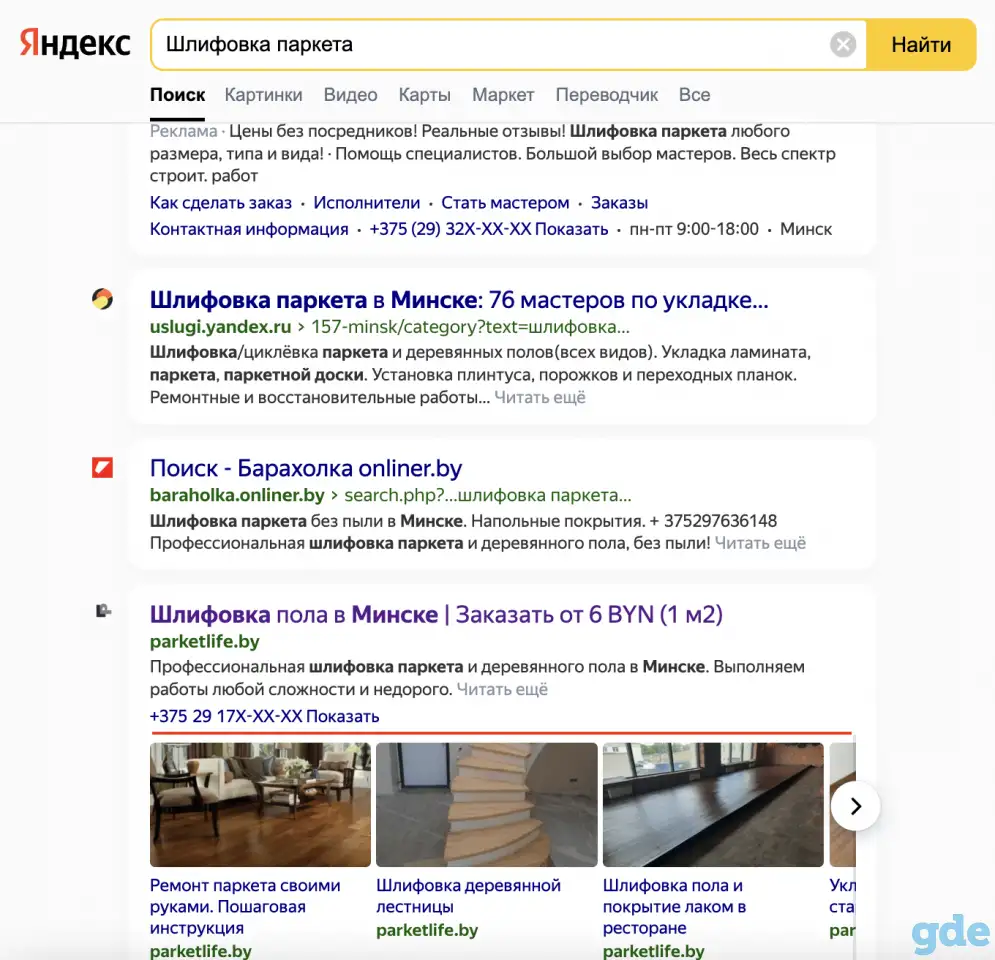Open the Картинки tab

(263, 95)
